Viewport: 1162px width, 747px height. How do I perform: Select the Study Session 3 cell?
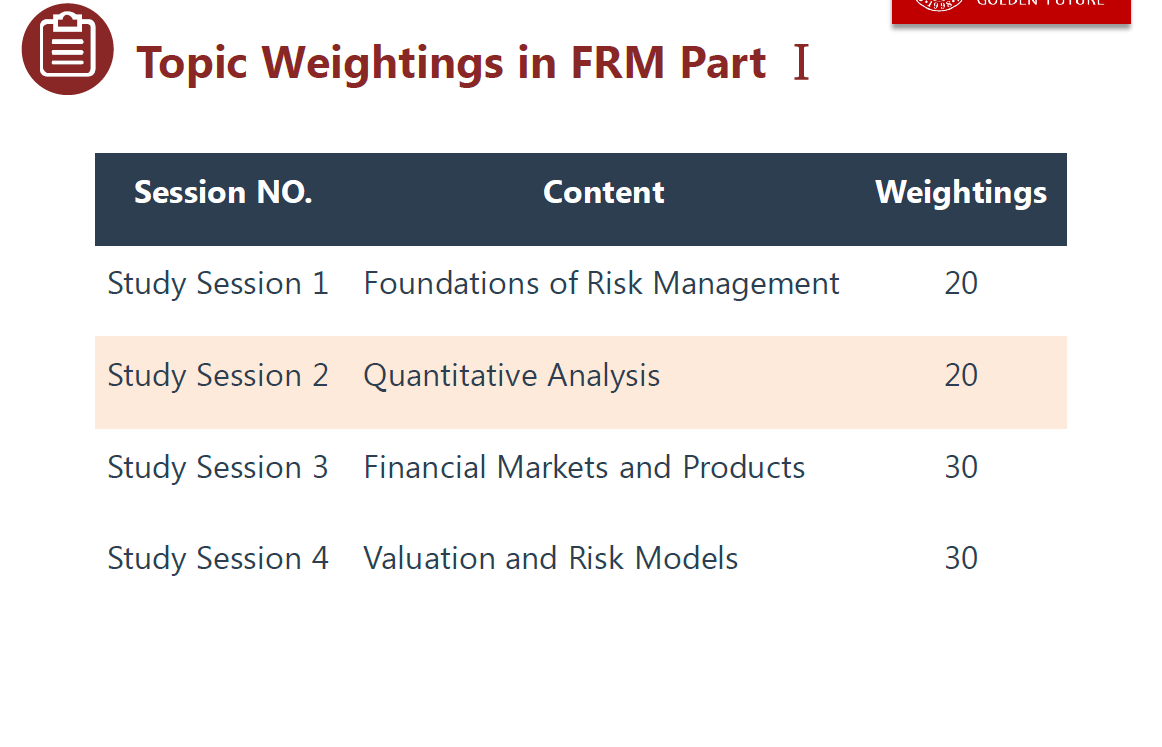[x=218, y=468]
